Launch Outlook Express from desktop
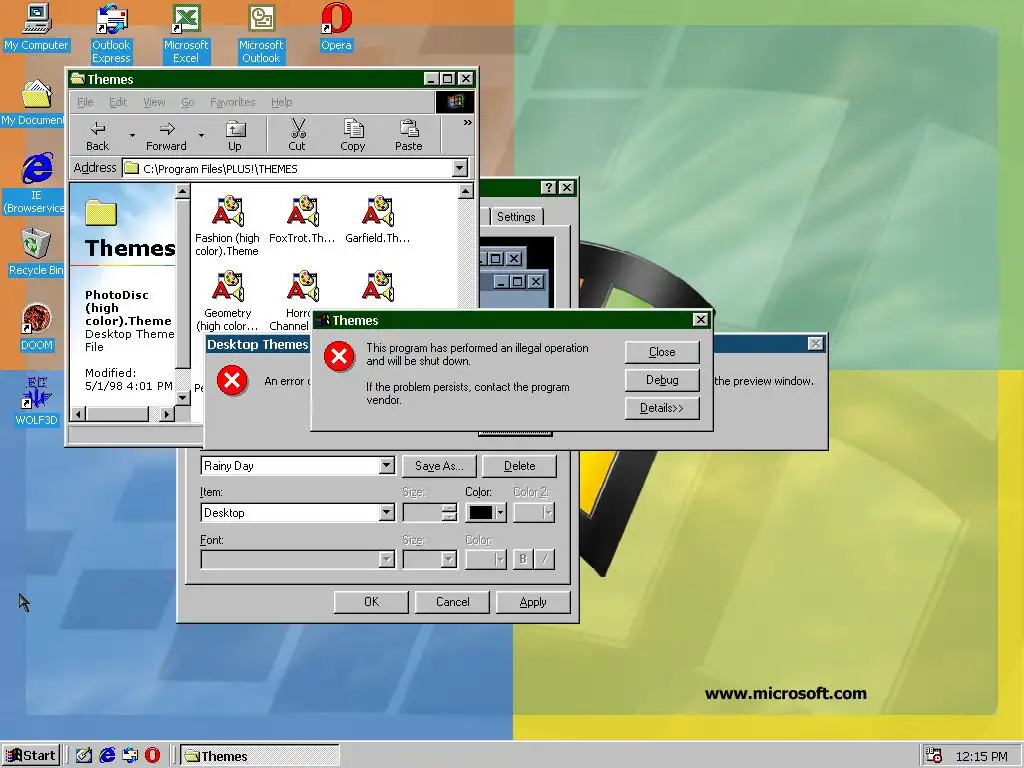This screenshot has height=768, width=1024. click(x=111, y=34)
